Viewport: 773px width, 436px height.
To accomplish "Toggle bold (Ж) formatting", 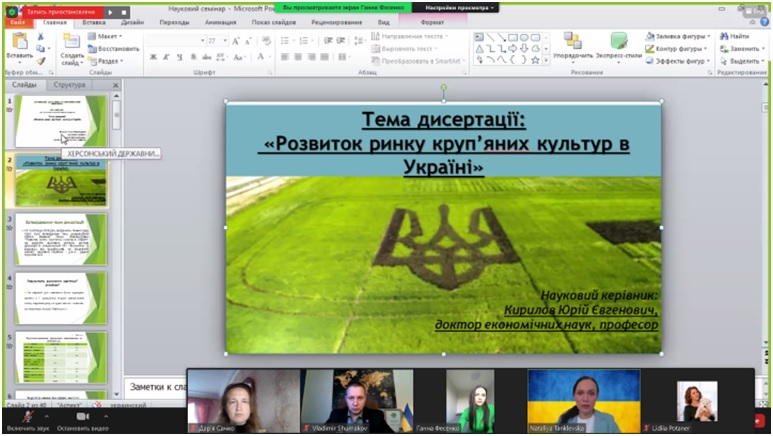I will point(153,57).
